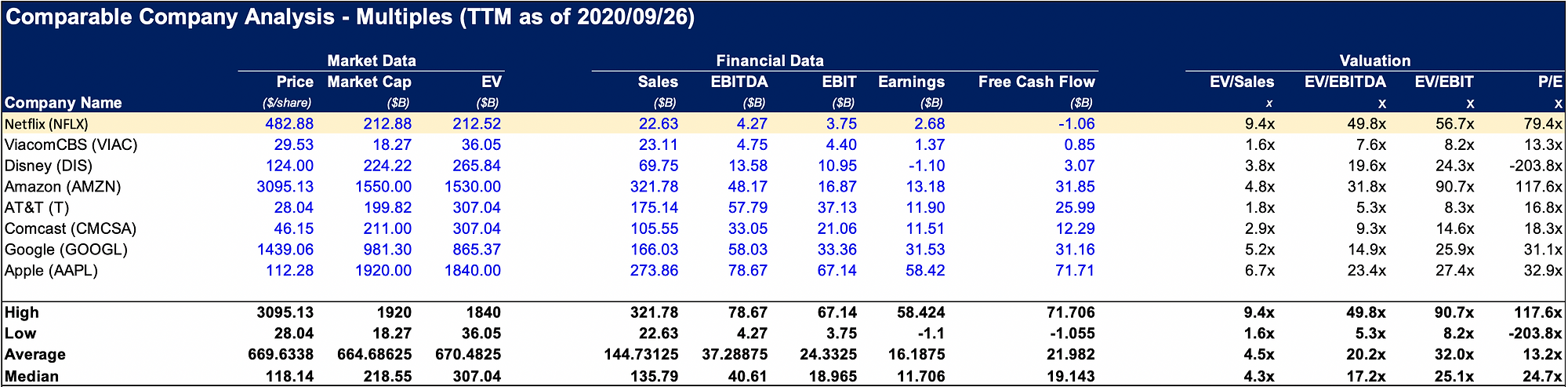Click median EBITDA value 40.61

point(747,376)
